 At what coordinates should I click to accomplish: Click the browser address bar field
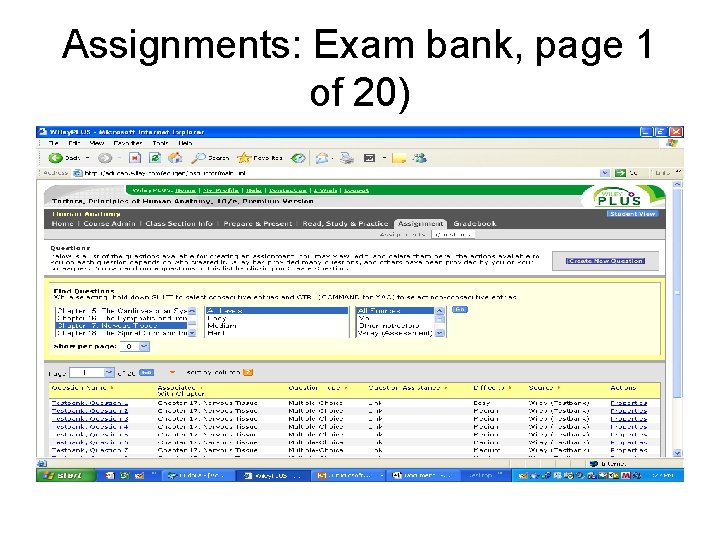pos(340,173)
